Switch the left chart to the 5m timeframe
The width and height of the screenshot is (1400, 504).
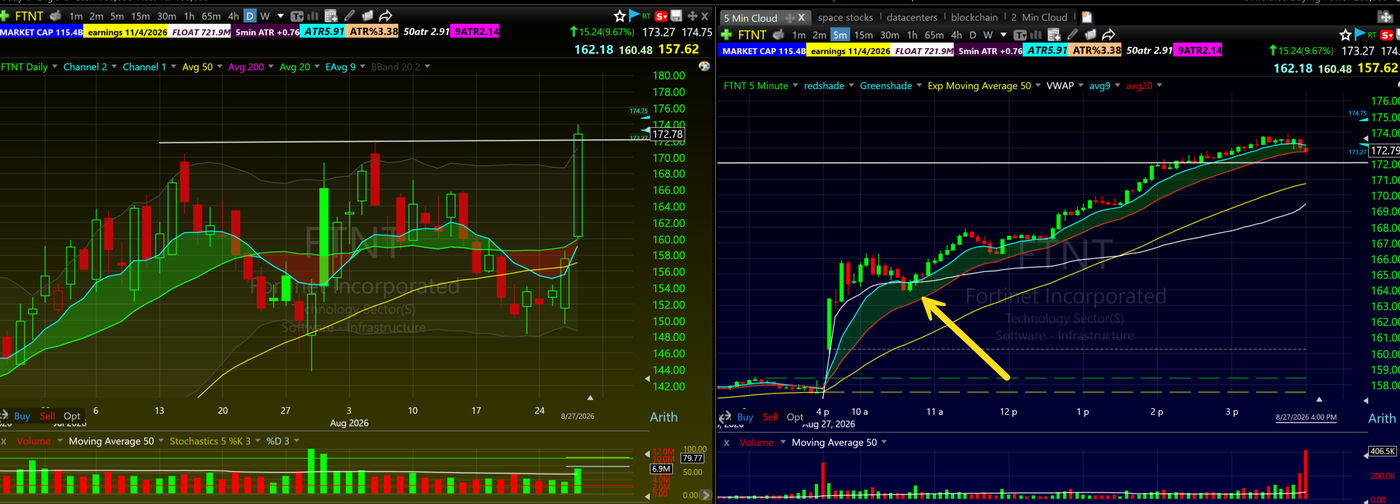pos(117,16)
